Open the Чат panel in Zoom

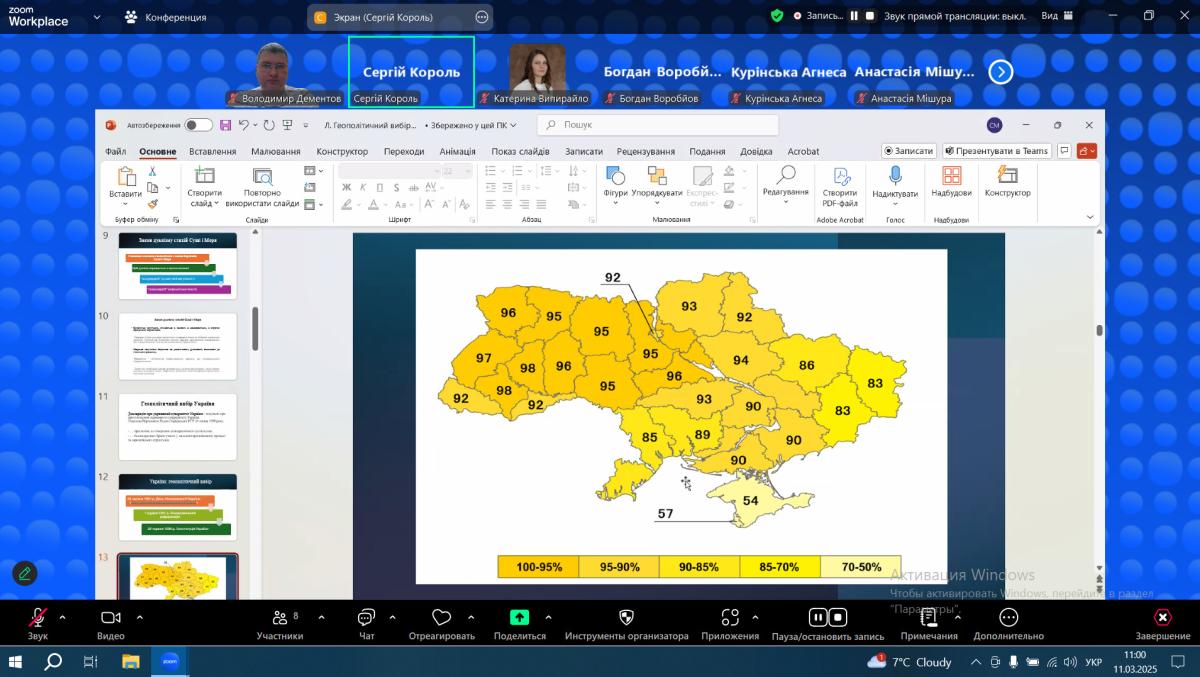(x=366, y=618)
